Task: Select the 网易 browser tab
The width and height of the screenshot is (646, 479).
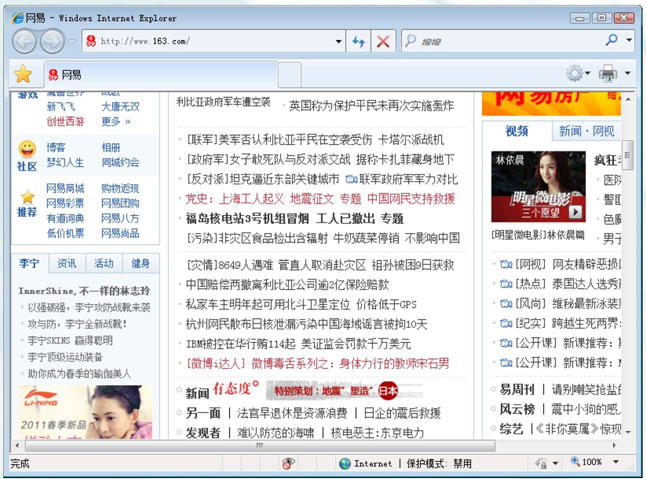Action: coord(161,75)
